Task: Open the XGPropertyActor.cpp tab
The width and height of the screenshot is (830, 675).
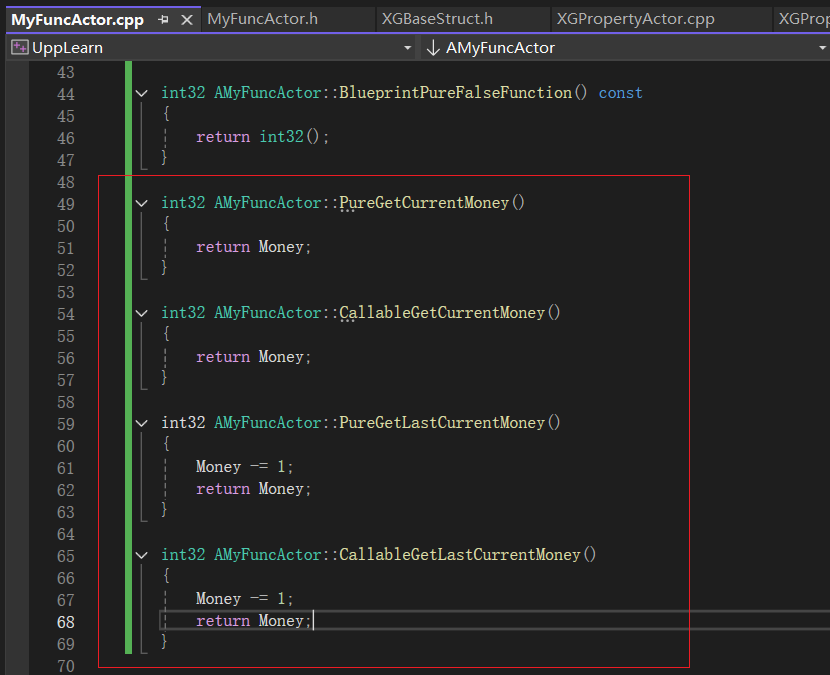Action: (x=635, y=19)
